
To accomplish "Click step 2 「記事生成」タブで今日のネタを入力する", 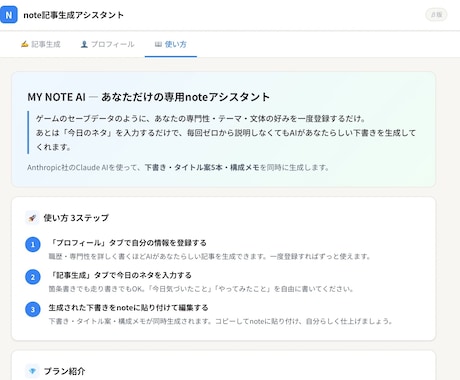I will [x=120, y=275].
